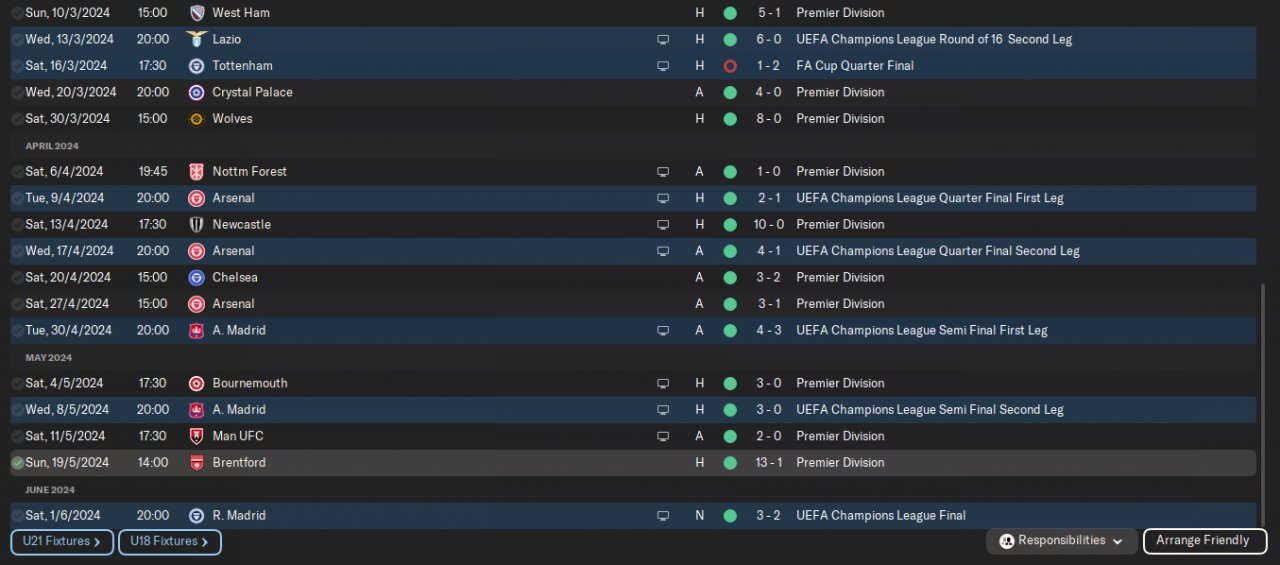Click the Man UFC club badge

coord(197,436)
